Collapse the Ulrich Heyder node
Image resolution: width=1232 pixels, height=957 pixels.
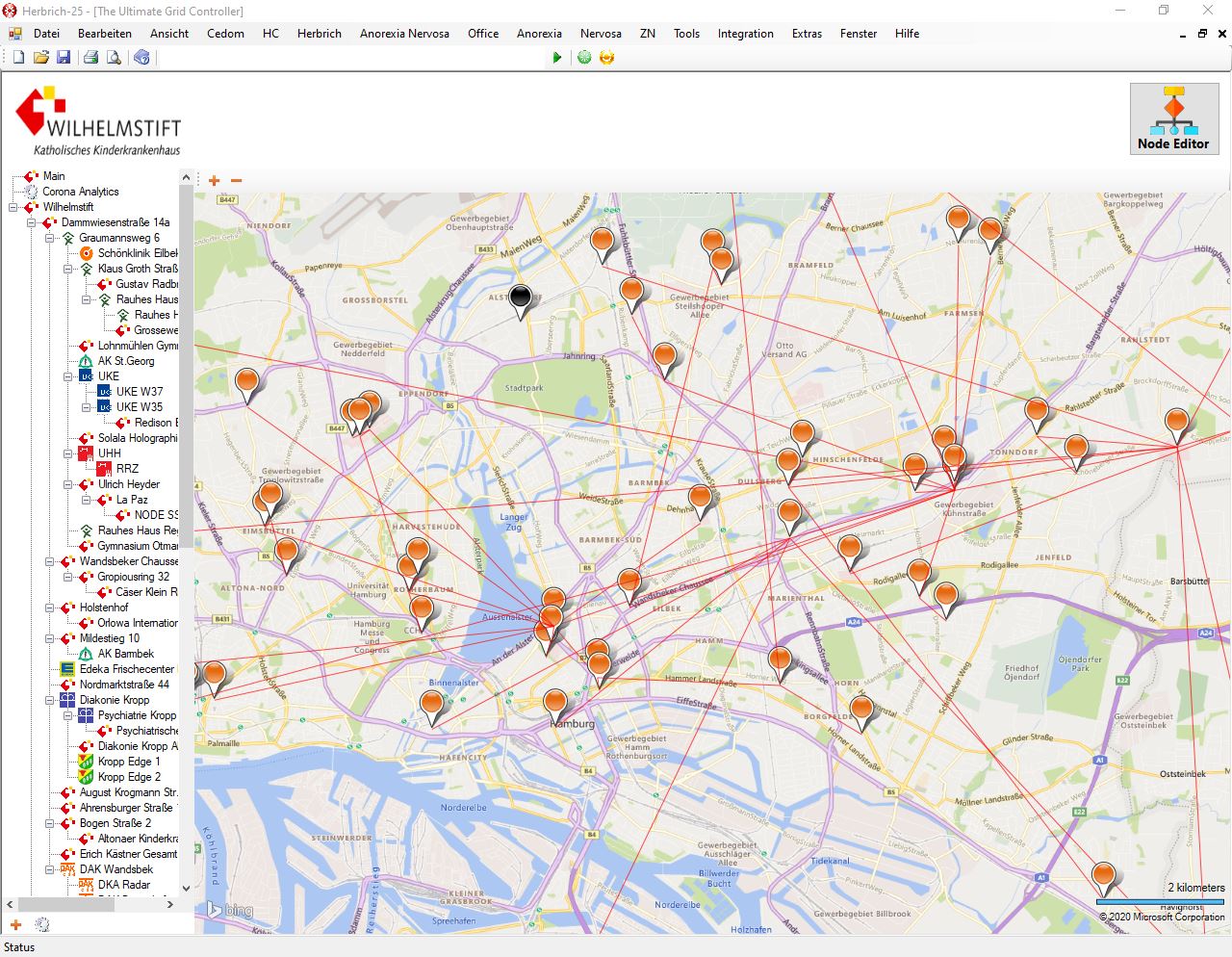point(68,484)
